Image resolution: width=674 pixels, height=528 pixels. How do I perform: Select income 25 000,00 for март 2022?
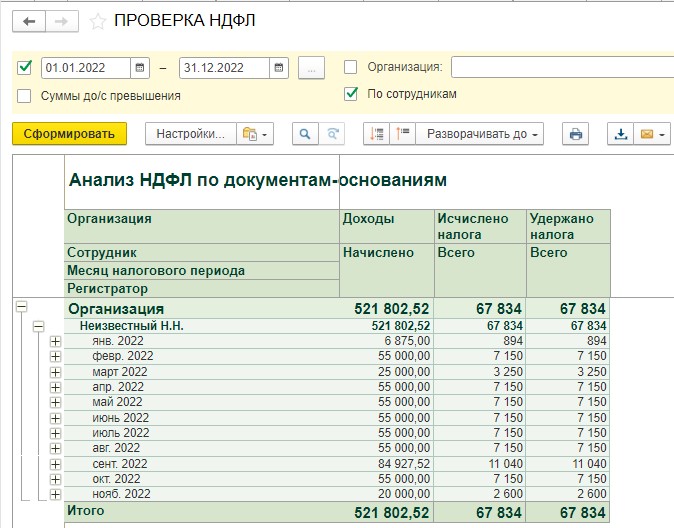pos(386,372)
